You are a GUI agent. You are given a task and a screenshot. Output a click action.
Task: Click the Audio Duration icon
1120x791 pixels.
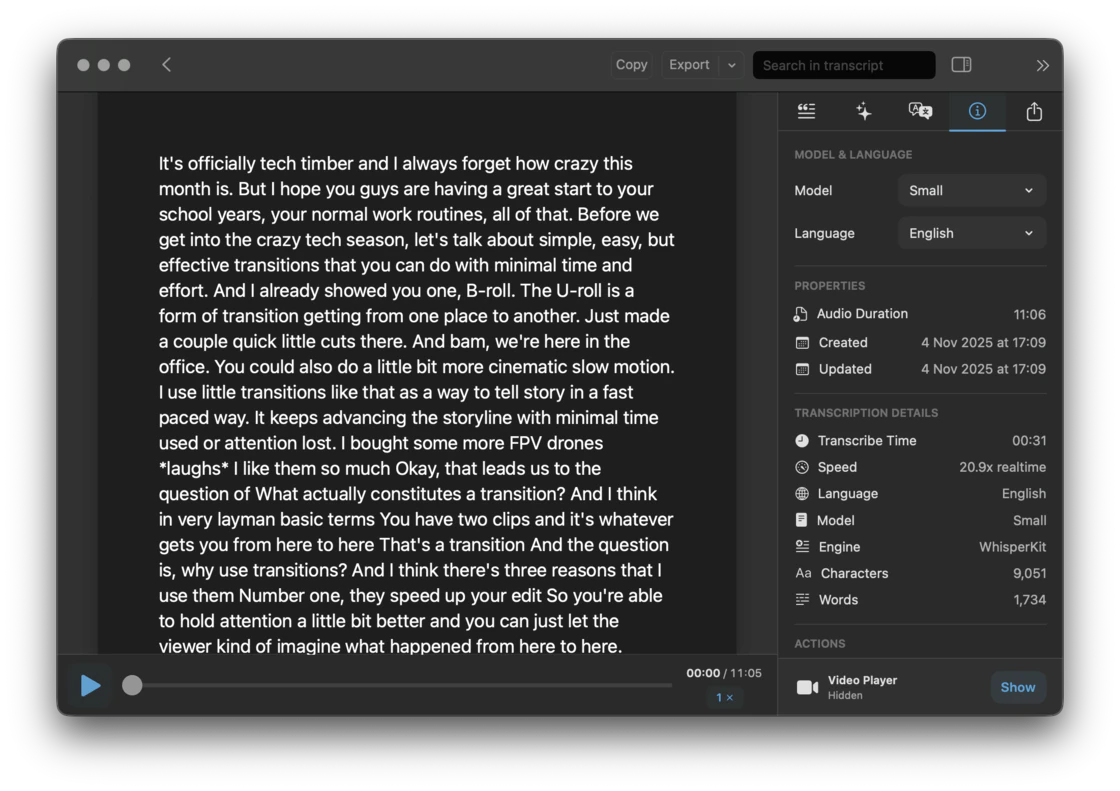coord(801,314)
